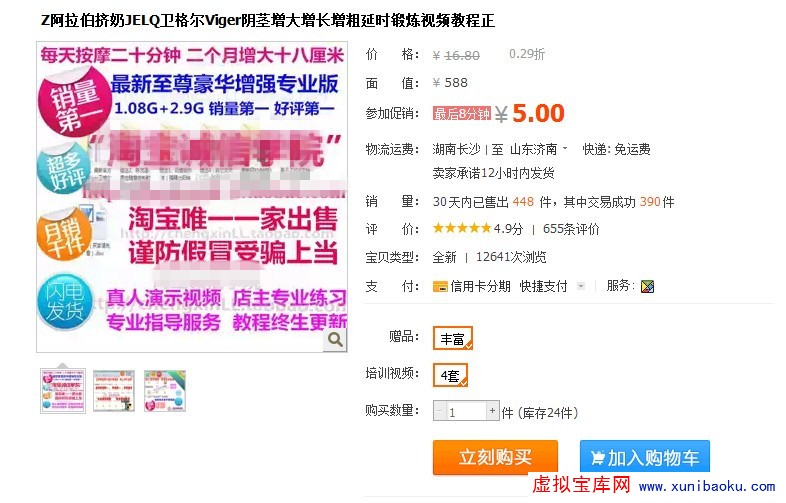This screenshot has width=786, height=503.
Task: Select the third product thumbnail
Action: (x=165, y=391)
